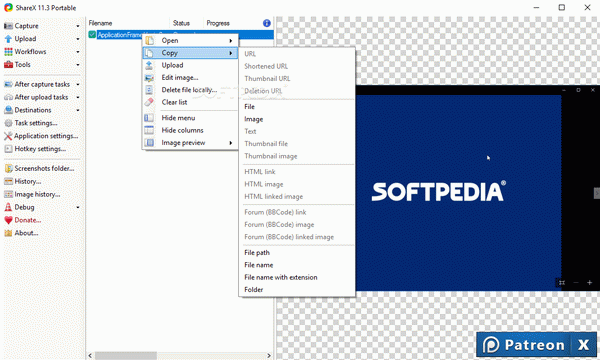Click the Donate heart icon
This screenshot has height=360, width=600.
click(8, 220)
